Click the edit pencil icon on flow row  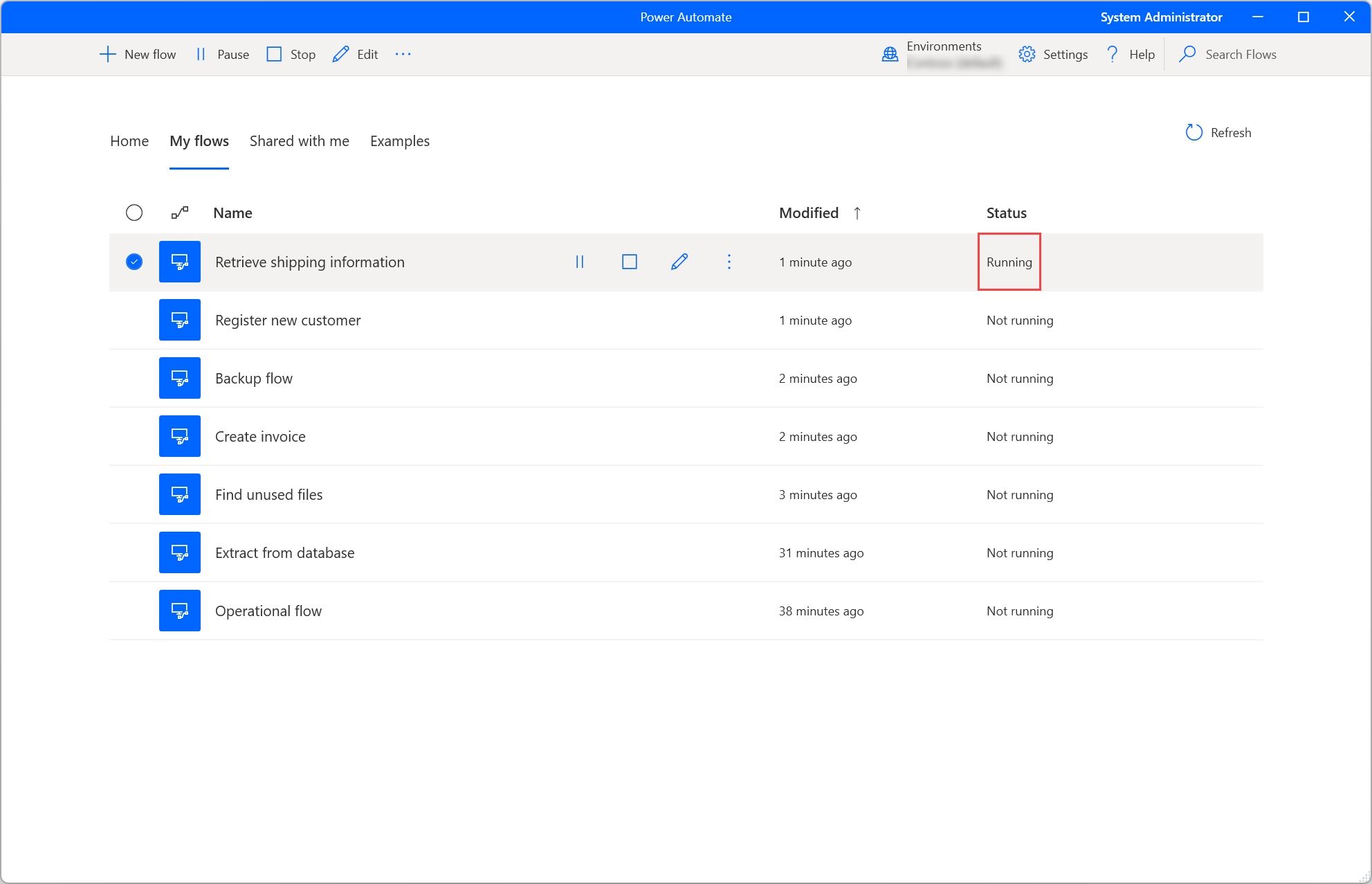tap(680, 261)
